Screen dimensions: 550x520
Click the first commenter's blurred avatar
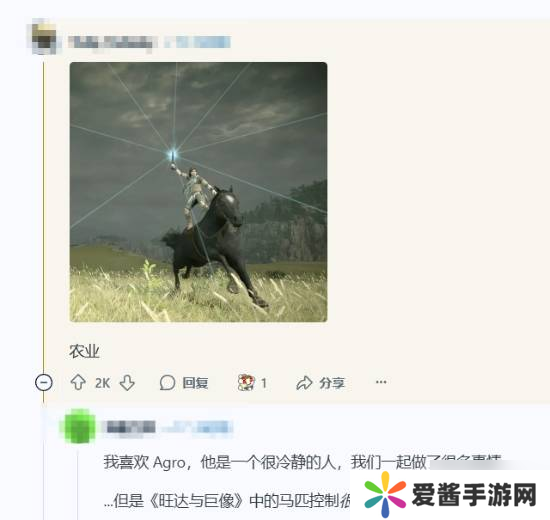pos(44,38)
